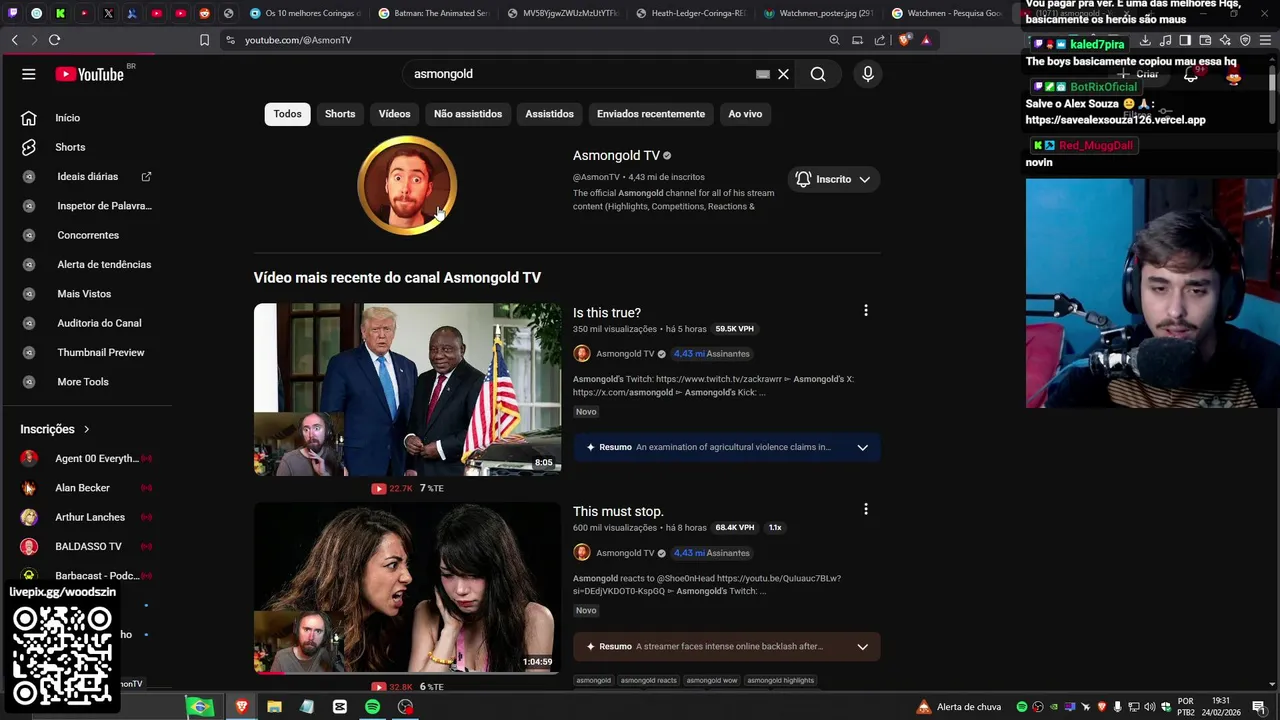Select the Todos filter chip
The image size is (1280, 720).
[287, 114]
